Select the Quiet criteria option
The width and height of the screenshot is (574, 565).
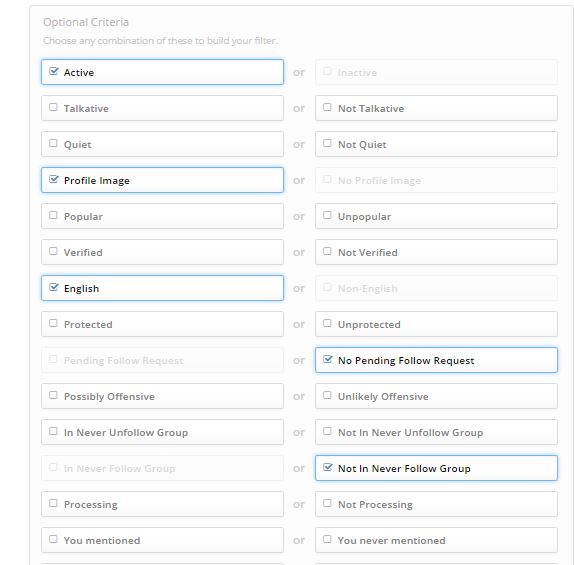tap(53, 143)
